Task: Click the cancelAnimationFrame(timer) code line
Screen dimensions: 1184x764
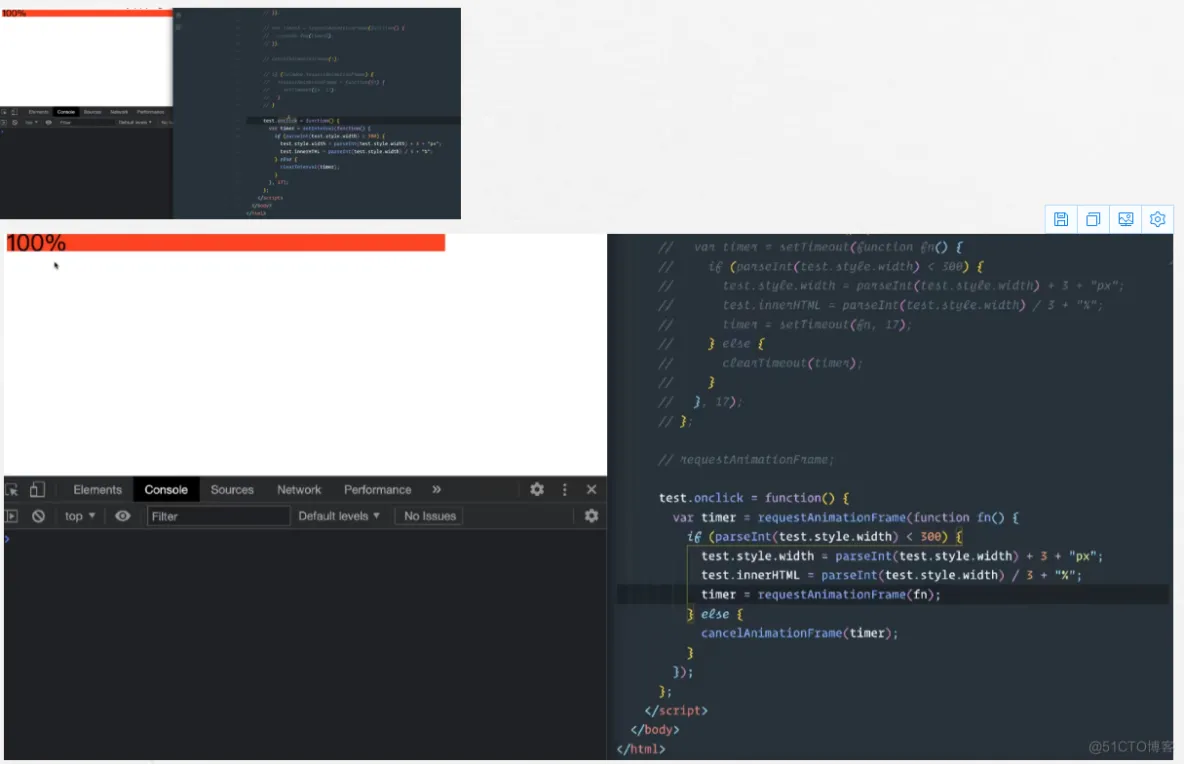Action: coord(800,633)
